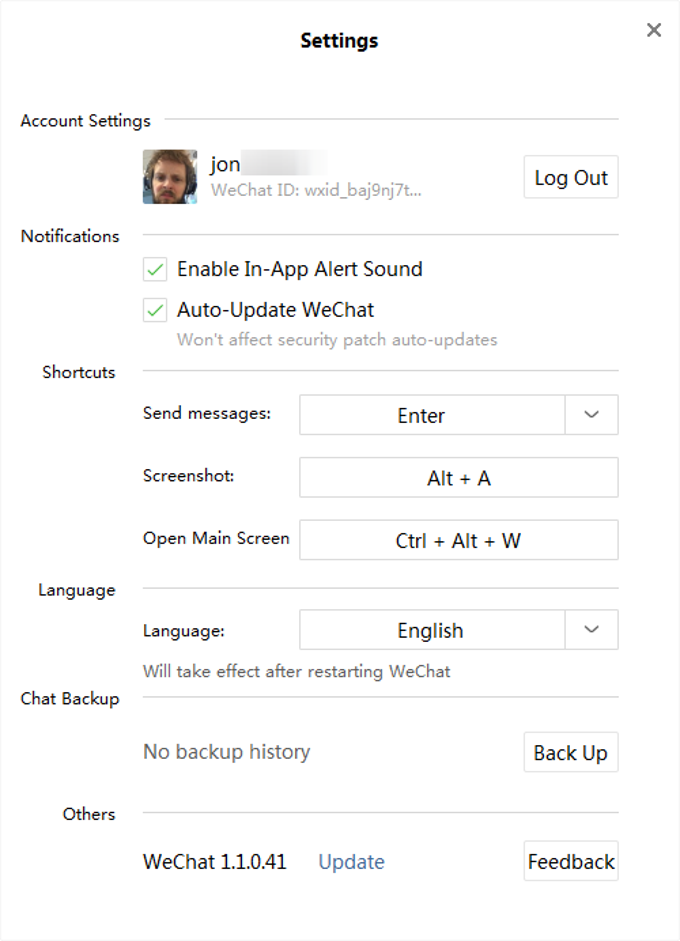Image resolution: width=680 pixels, height=941 pixels.
Task: Click the WeChat 1.1.0.41 version text
Action: pyautogui.click(x=215, y=862)
